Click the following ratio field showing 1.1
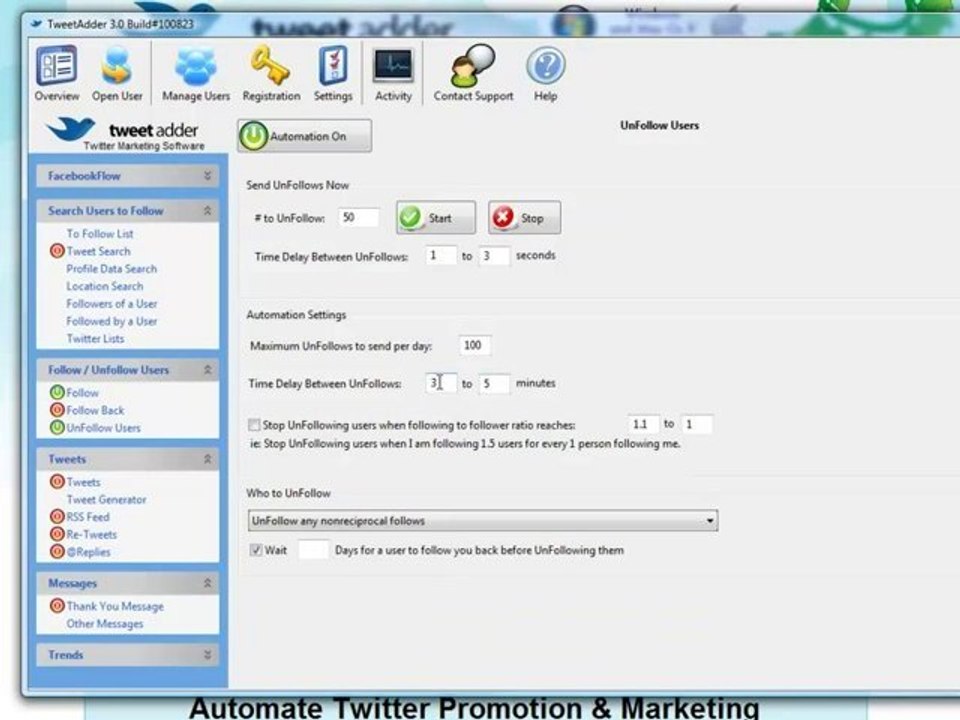Viewport: 960px width, 720px height. click(x=643, y=424)
